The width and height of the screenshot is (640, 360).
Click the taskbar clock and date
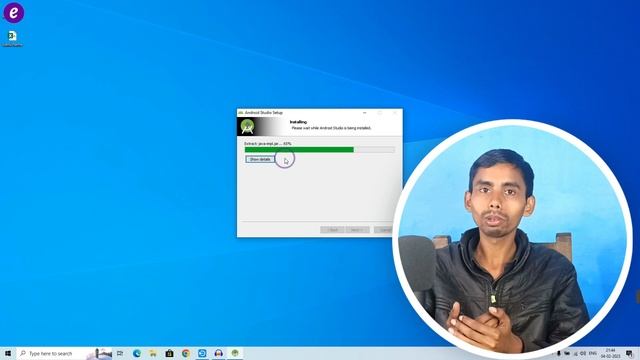[611, 353]
